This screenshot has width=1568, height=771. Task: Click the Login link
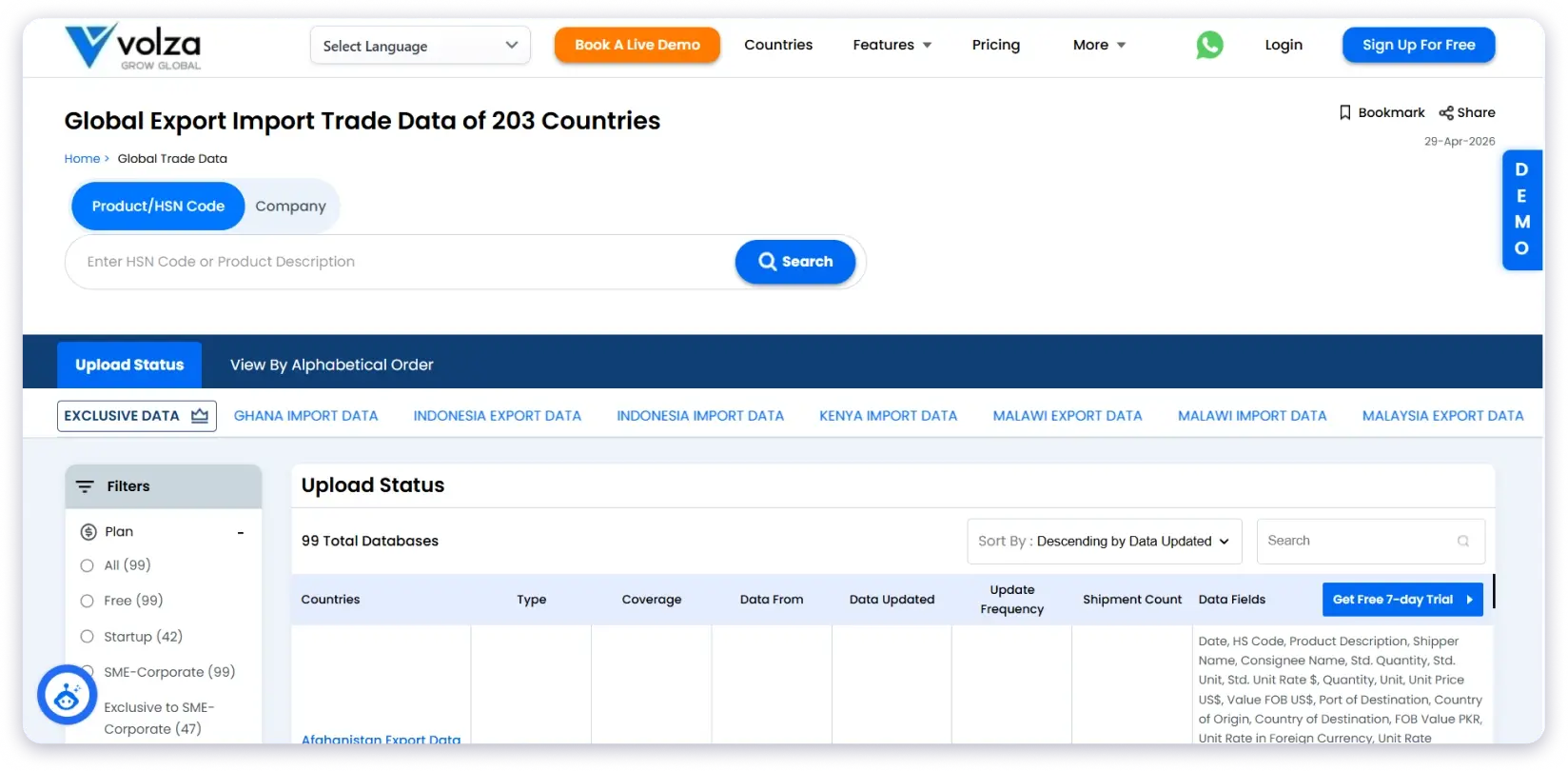pos(1284,45)
